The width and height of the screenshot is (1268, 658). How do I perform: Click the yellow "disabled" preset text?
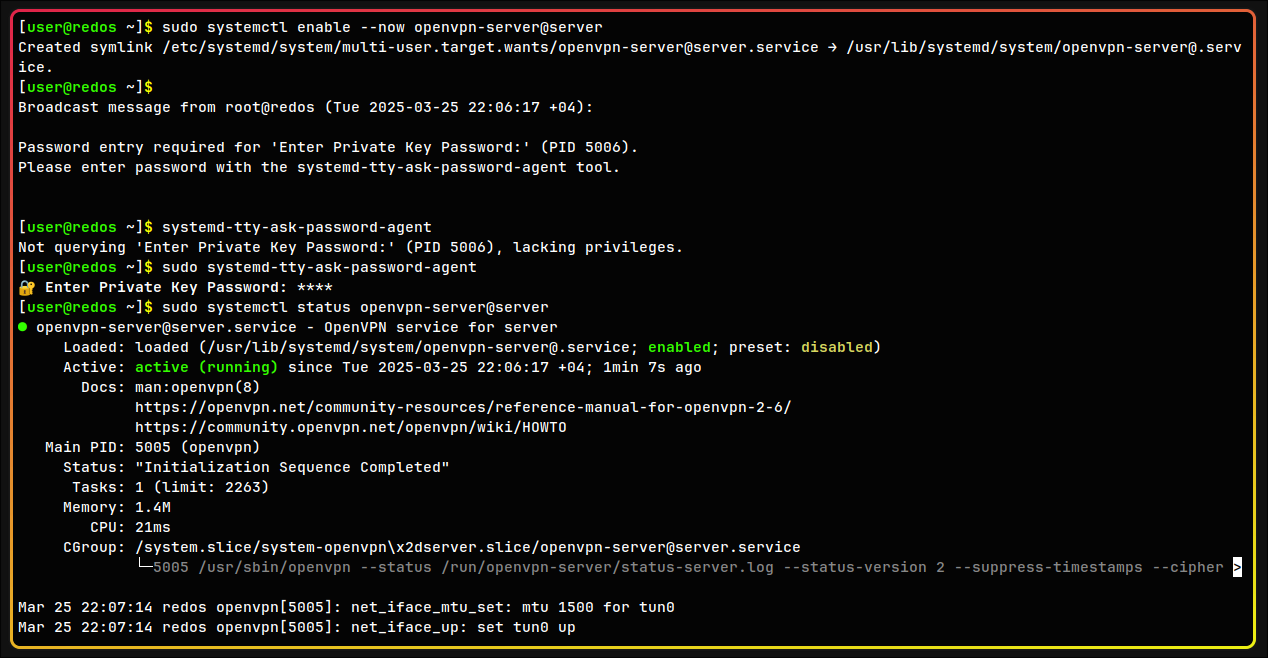[x=836, y=347]
